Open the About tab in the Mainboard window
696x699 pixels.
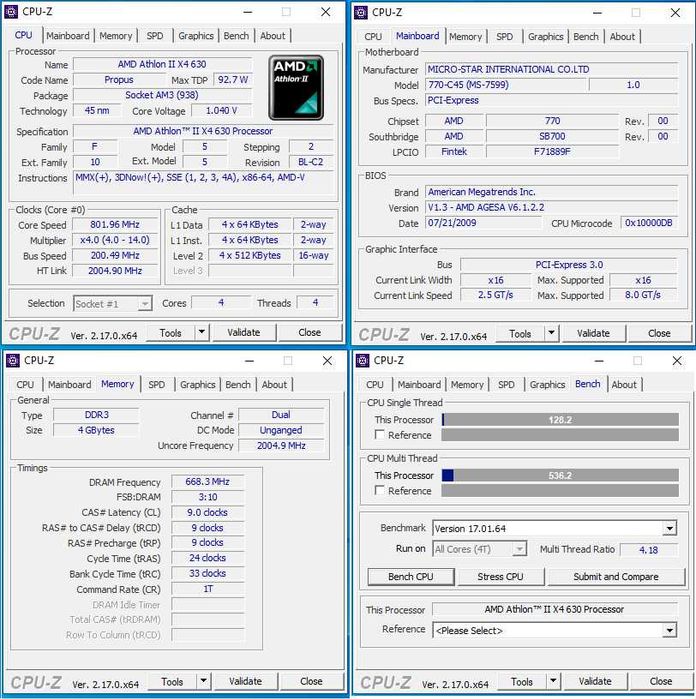click(x=622, y=37)
